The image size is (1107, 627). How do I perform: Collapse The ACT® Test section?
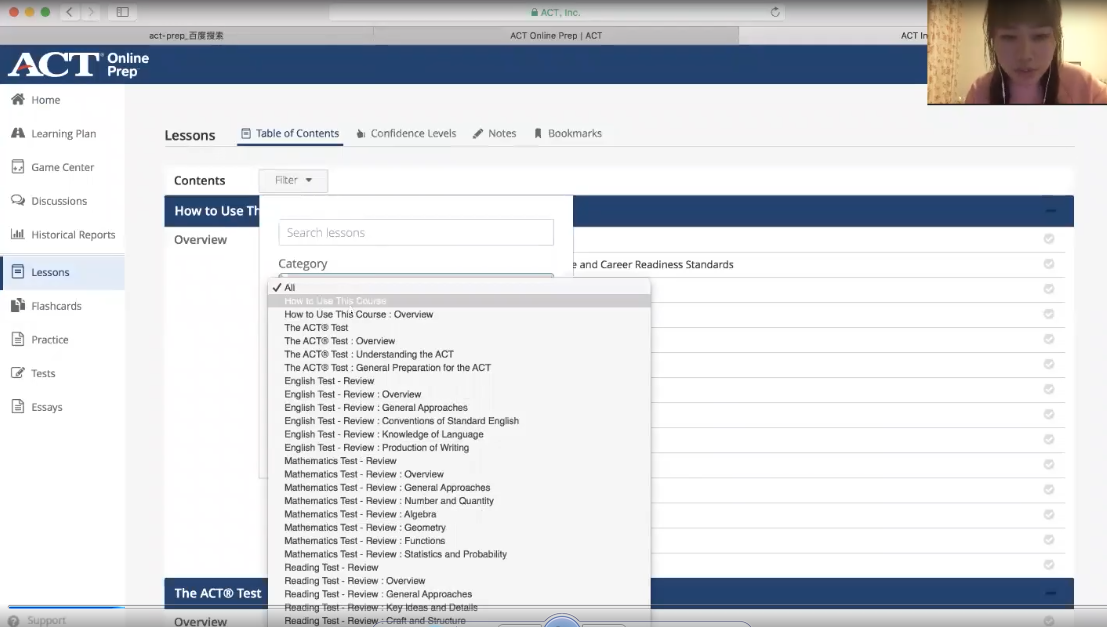pos(1051,593)
